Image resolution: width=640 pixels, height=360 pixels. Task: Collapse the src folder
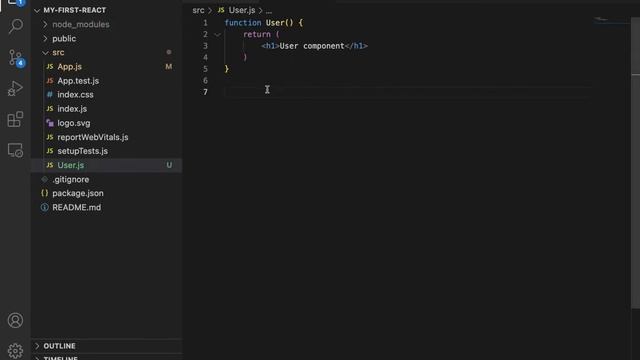click(45, 53)
